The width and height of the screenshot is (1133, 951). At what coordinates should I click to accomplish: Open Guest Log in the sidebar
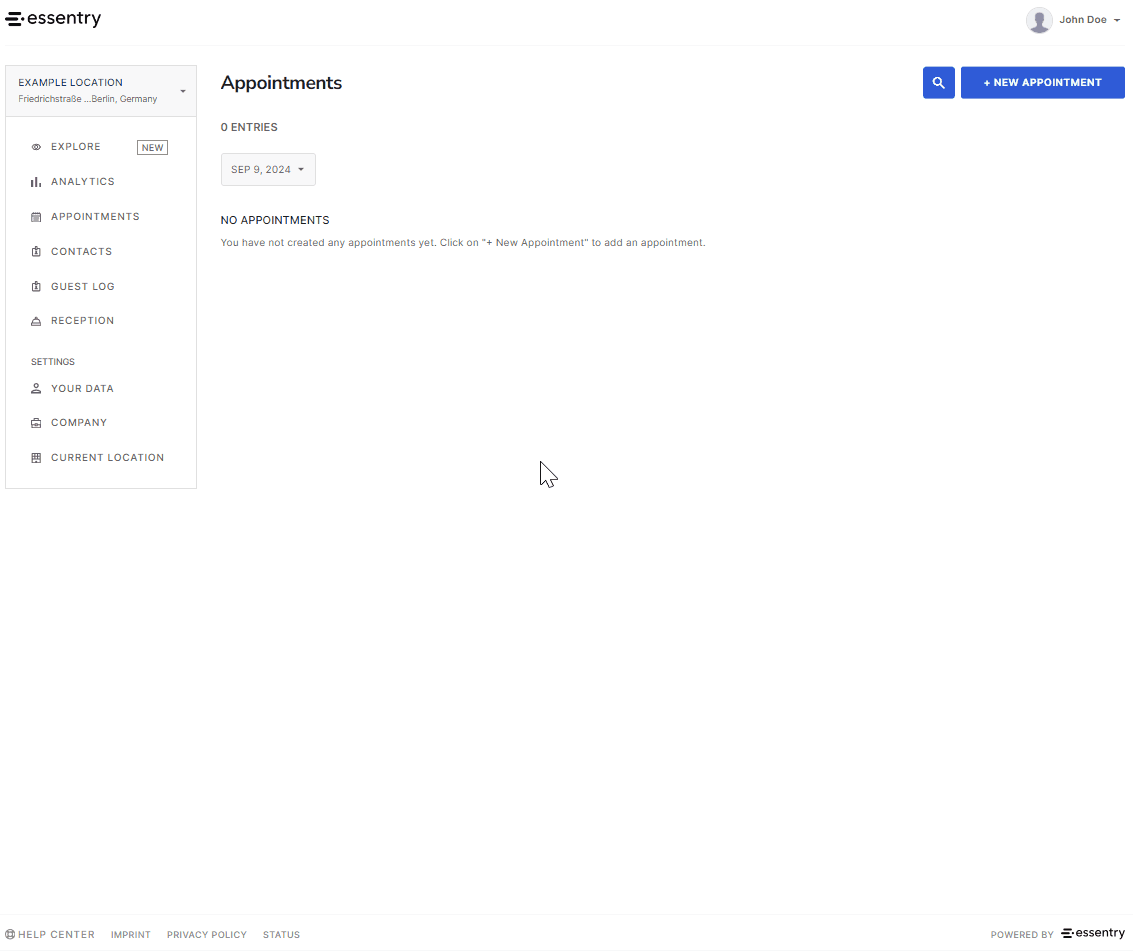(x=82, y=286)
